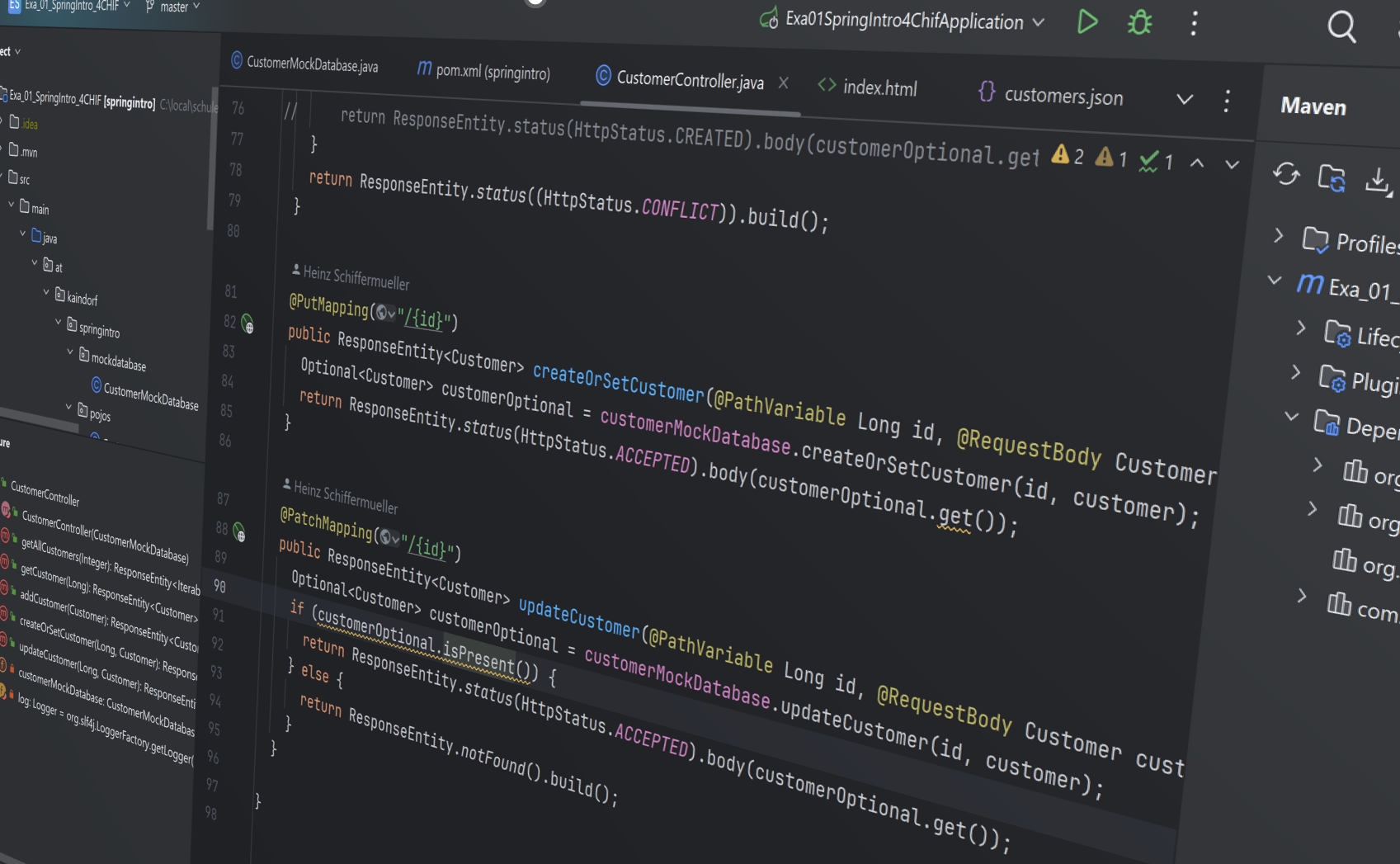This screenshot has width=1400, height=864.
Task: Click gutter endpoint icon on line 88
Action: [x=239, y=532]
